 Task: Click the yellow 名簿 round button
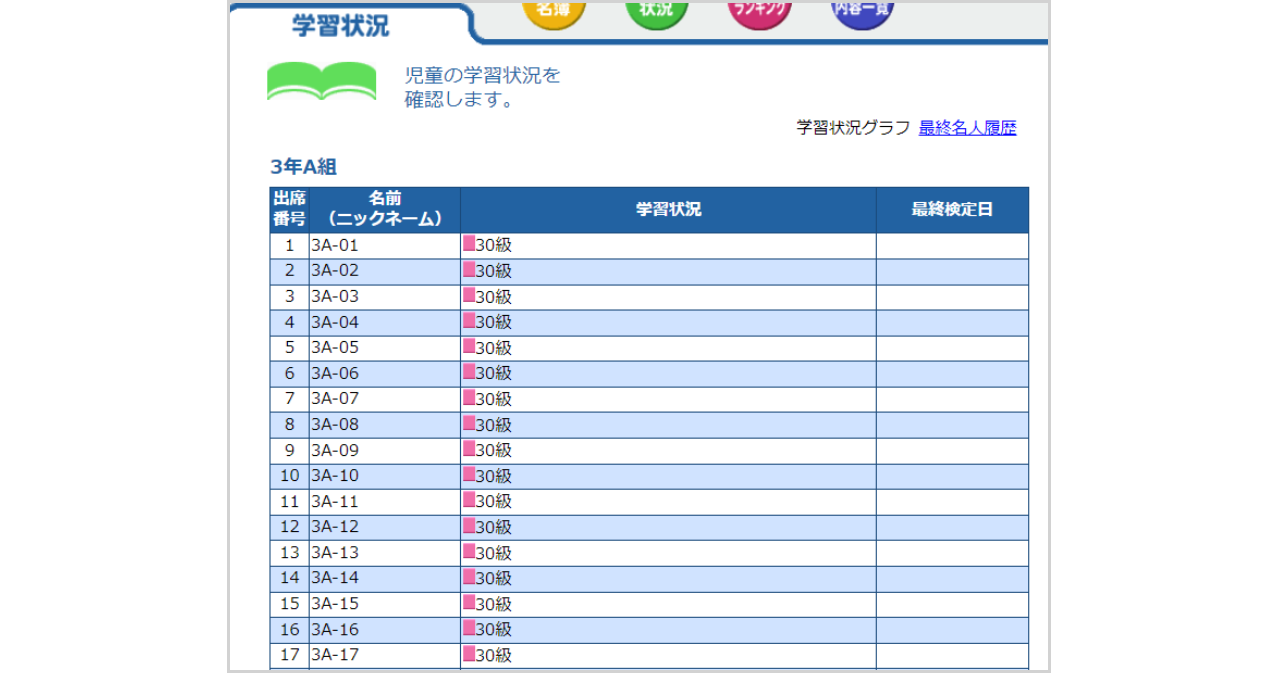[553, 11]
